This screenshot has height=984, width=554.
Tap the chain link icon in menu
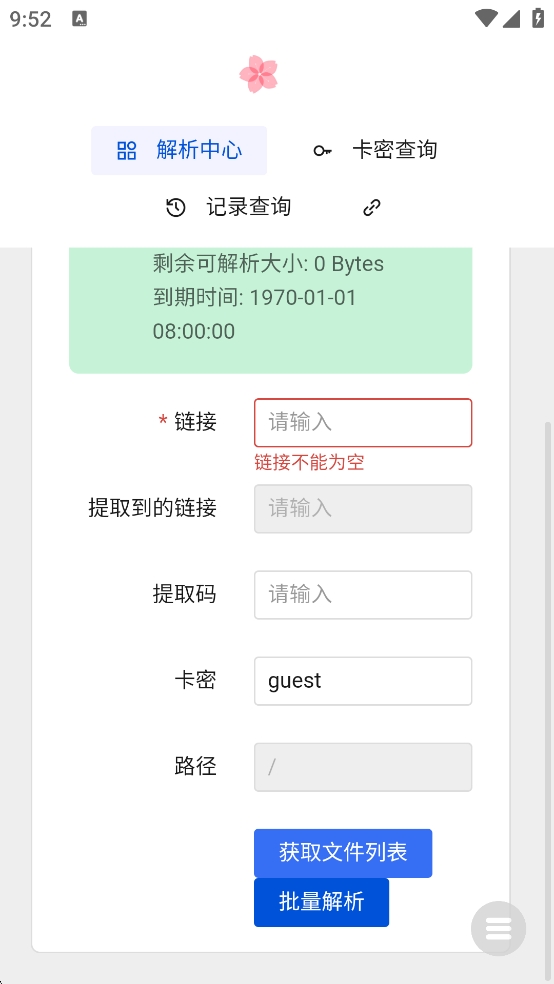tap(372, 207)
